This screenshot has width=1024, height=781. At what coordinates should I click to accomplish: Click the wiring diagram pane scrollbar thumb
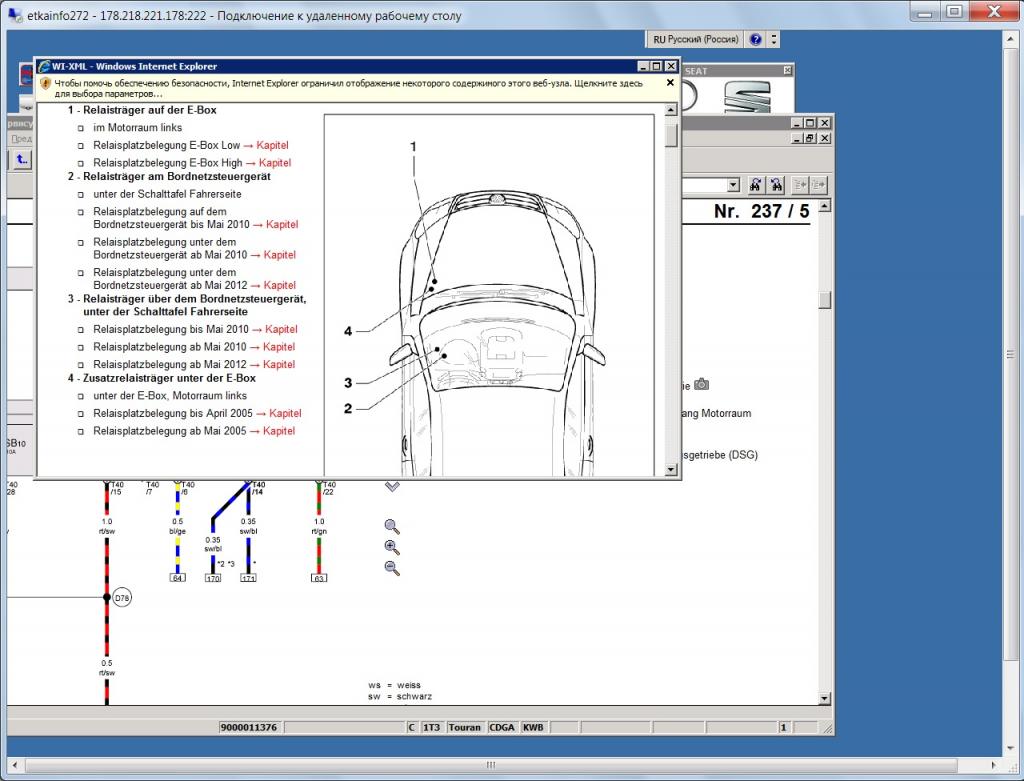pyautogui.click(x=825, y=300)
